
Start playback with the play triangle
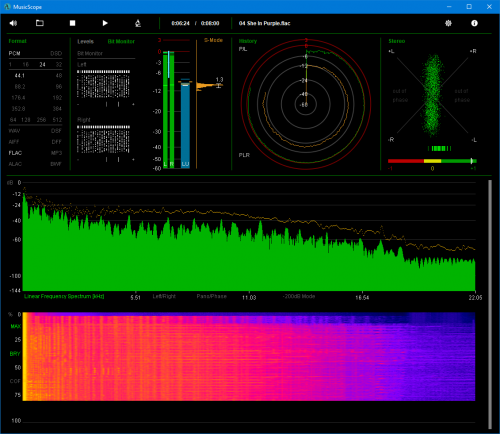(105, 23)
